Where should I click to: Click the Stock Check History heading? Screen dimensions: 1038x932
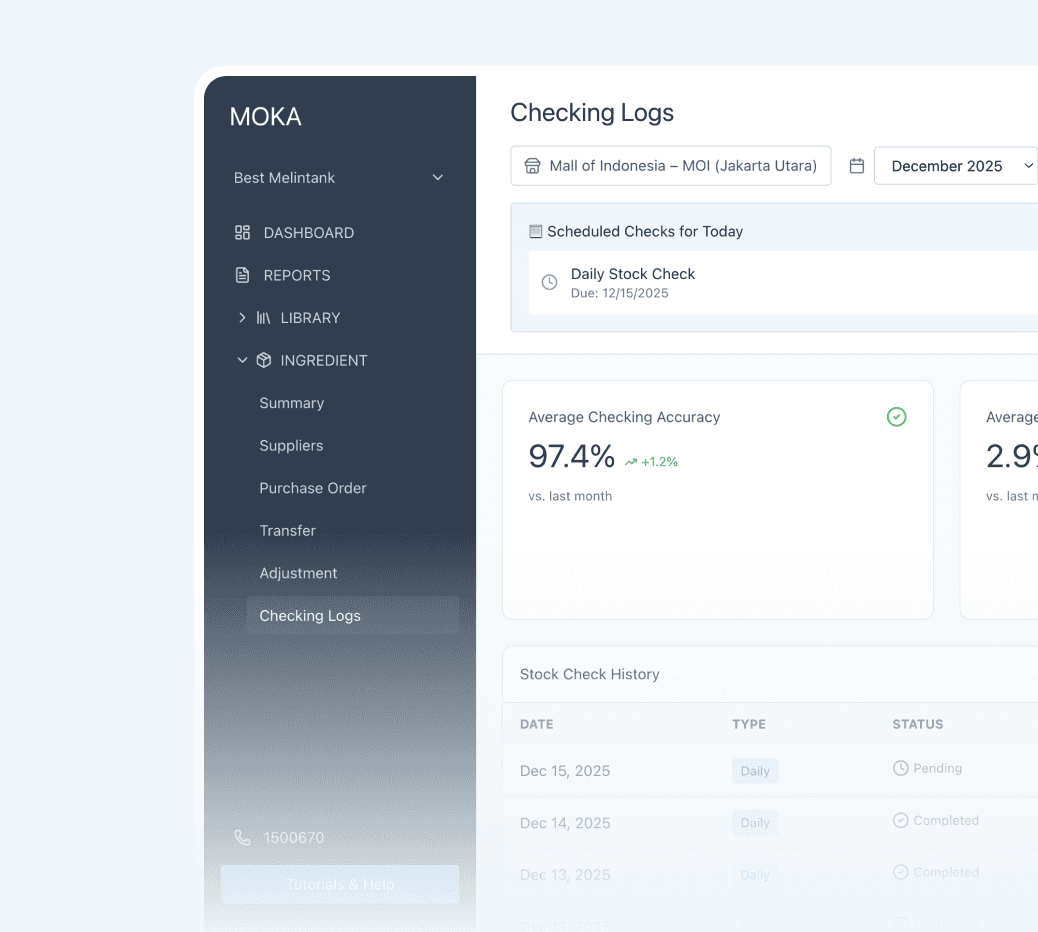pyautogui.click(x=589, y=674)
